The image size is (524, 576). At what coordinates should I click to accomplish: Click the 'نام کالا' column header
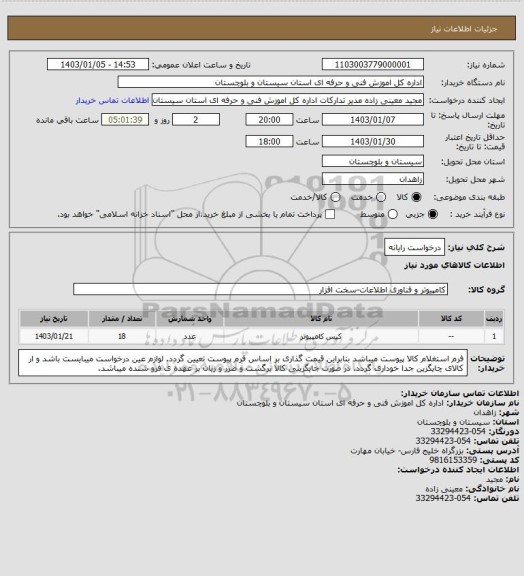[x=321, y=318]
